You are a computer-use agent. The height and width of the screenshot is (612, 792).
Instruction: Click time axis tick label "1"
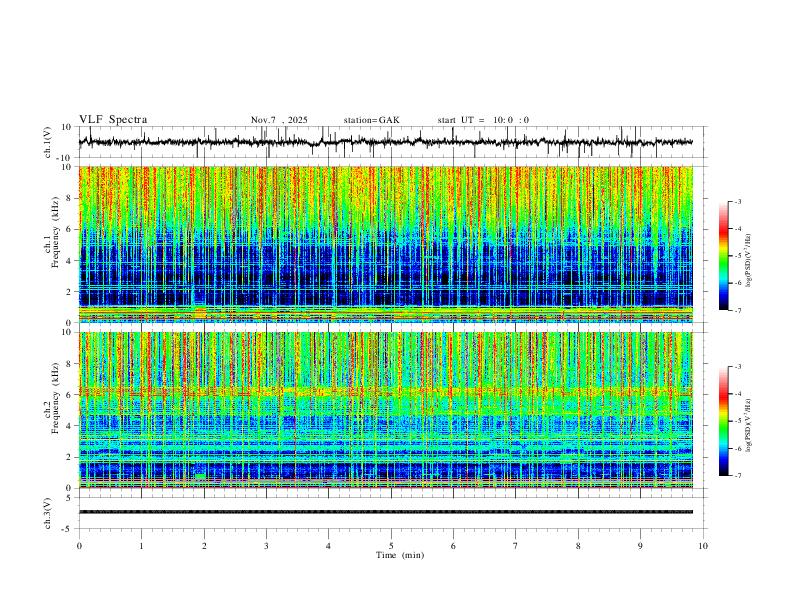(141, 546)
